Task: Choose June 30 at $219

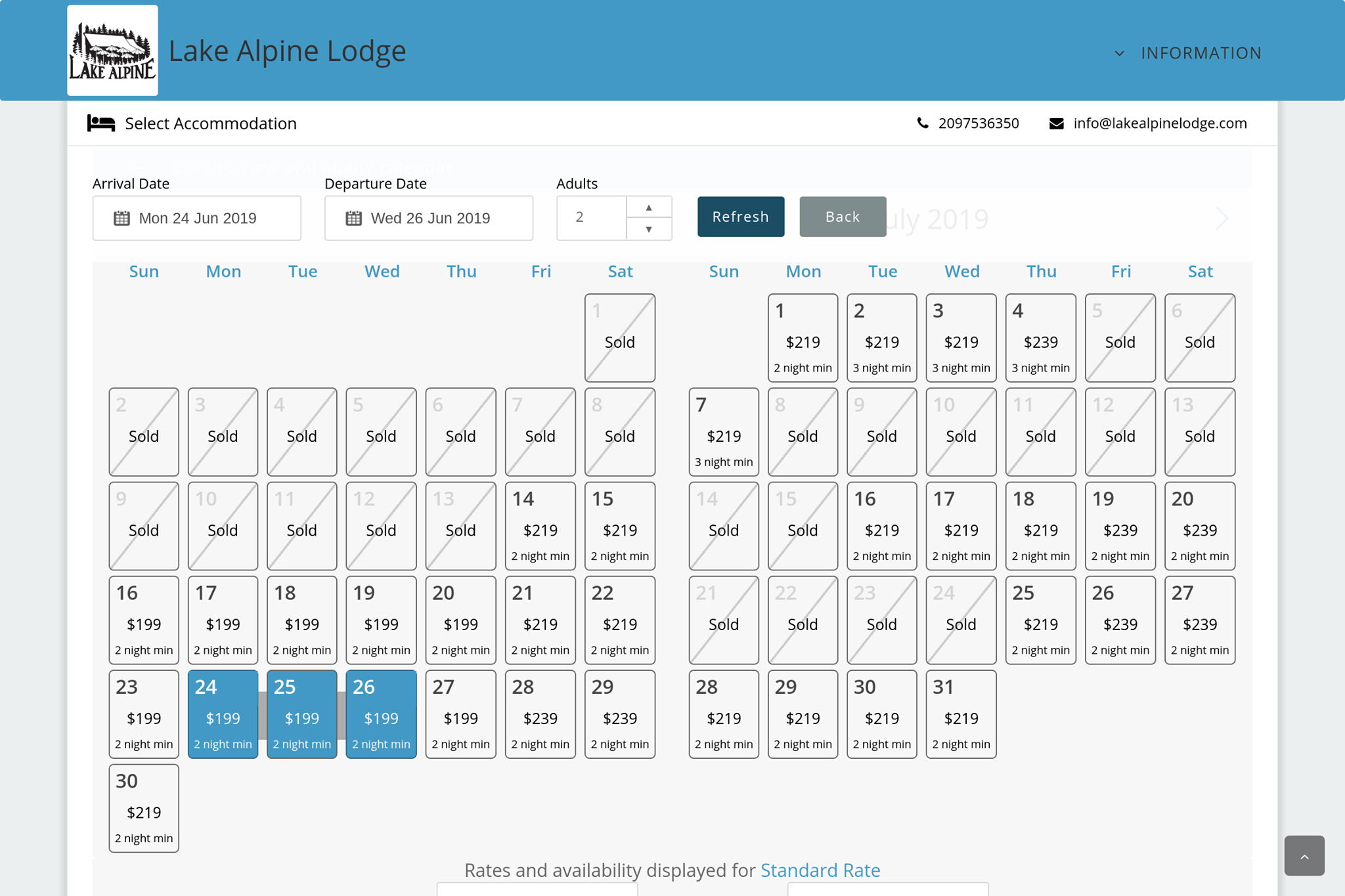Action: [x=144, y=808]
